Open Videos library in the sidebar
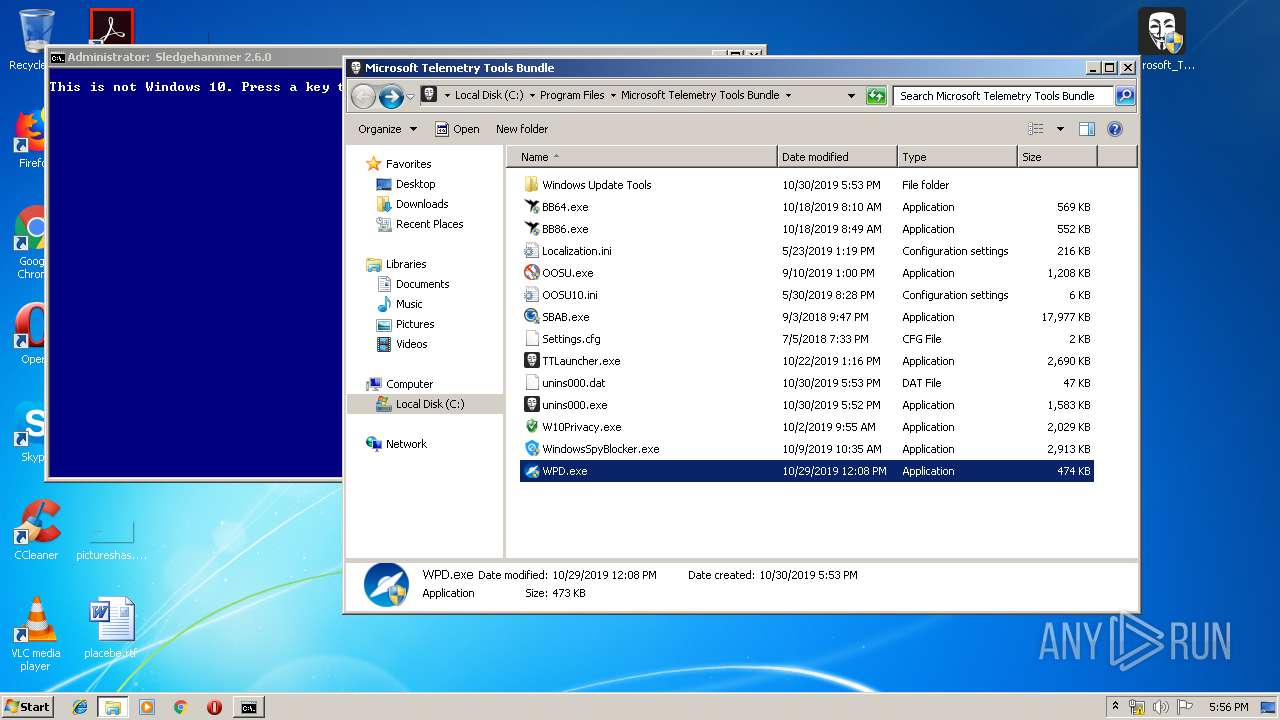The height and width of the screenshot is (720, 1280). [411, 344]
